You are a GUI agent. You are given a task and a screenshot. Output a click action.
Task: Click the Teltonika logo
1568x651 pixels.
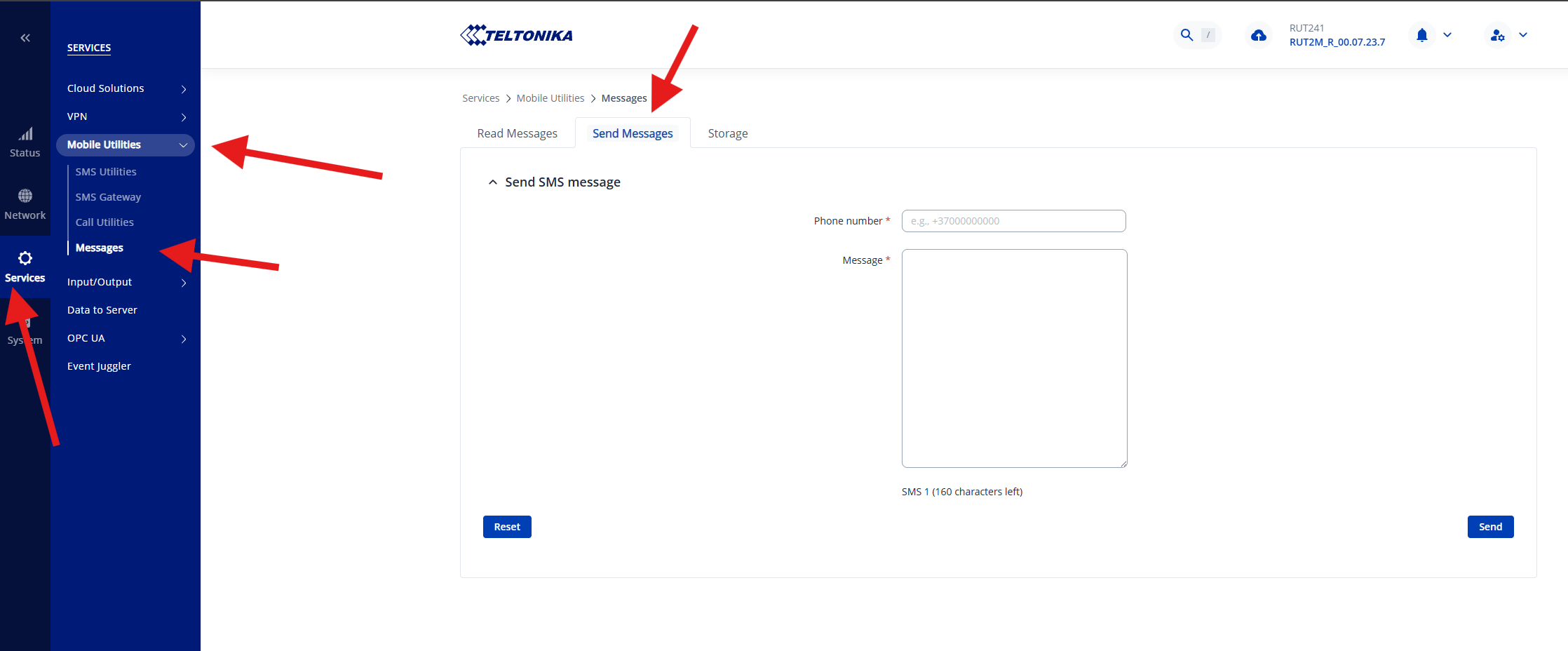516,35
